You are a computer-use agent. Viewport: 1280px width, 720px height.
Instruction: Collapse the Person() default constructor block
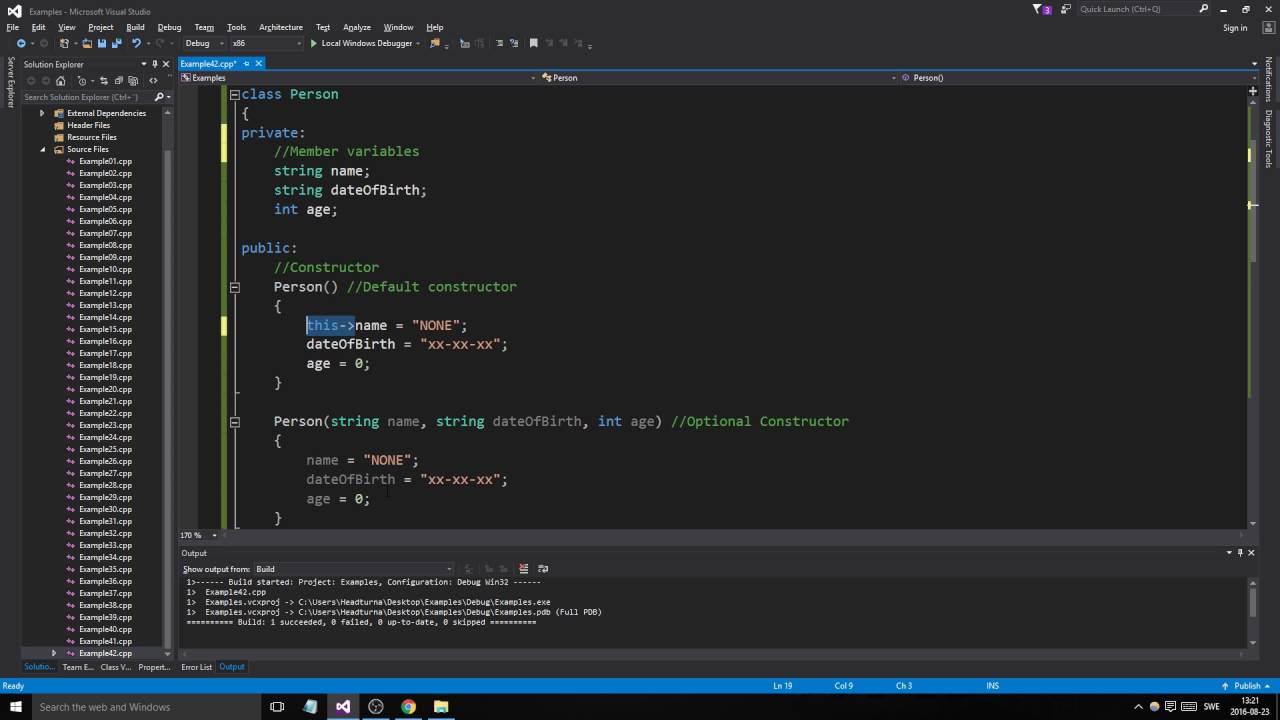234,287
